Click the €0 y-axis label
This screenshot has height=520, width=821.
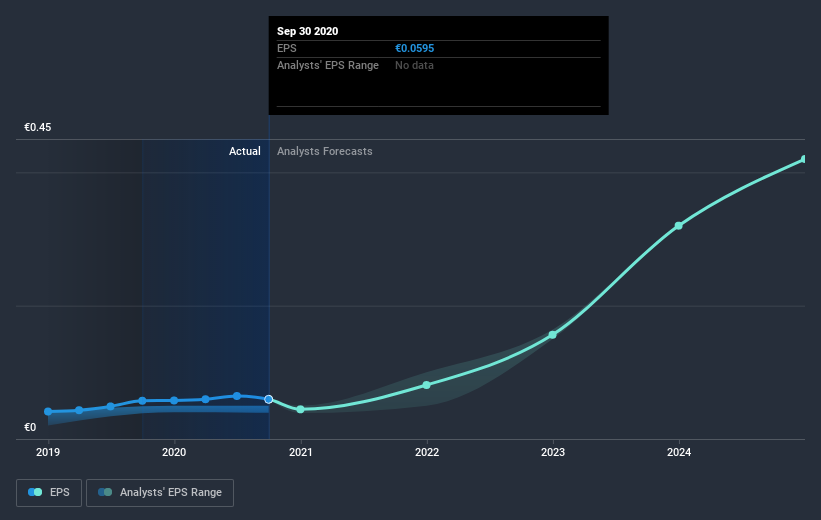30,427
